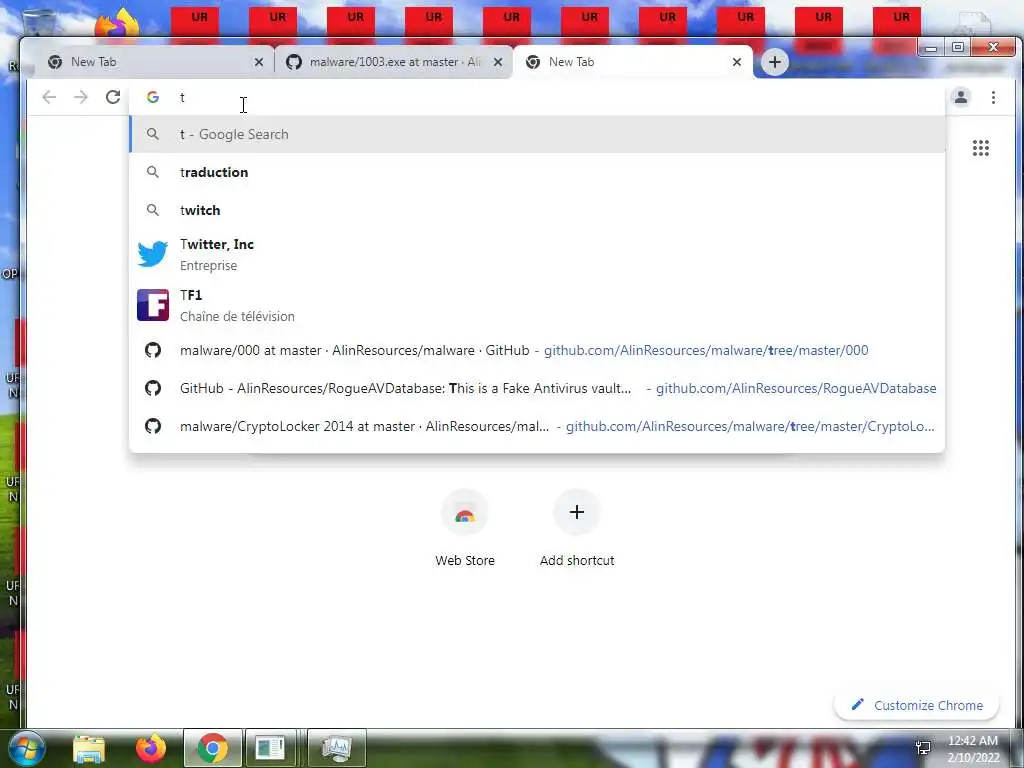Screen dimensions: 1024x768
Task: Open the Windows Start menu
Action: (27, 748)
